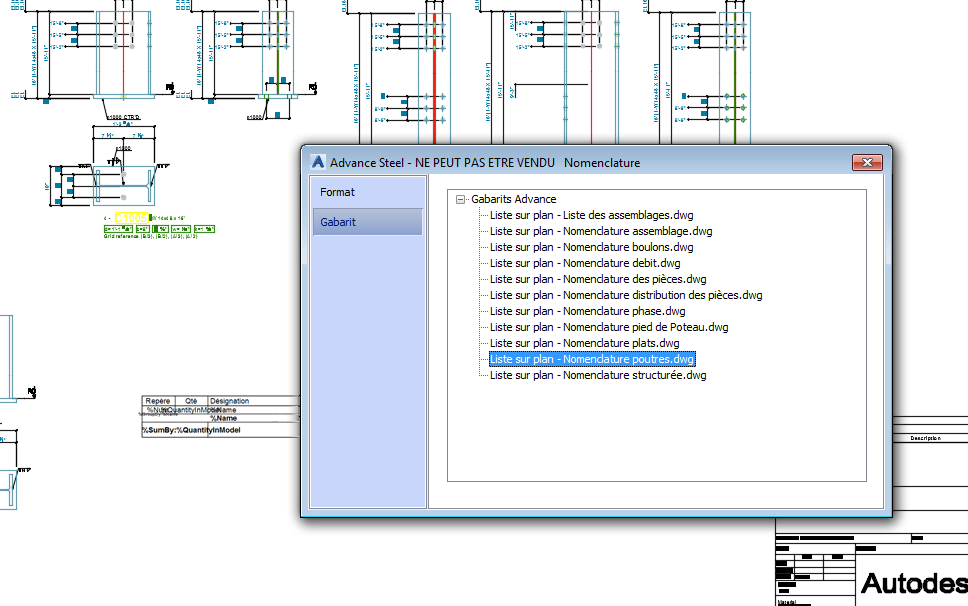The image size is (968, 606).
Task: Click the Advance Steel logo icon in title bar
Action: click(x=317, y=162)
